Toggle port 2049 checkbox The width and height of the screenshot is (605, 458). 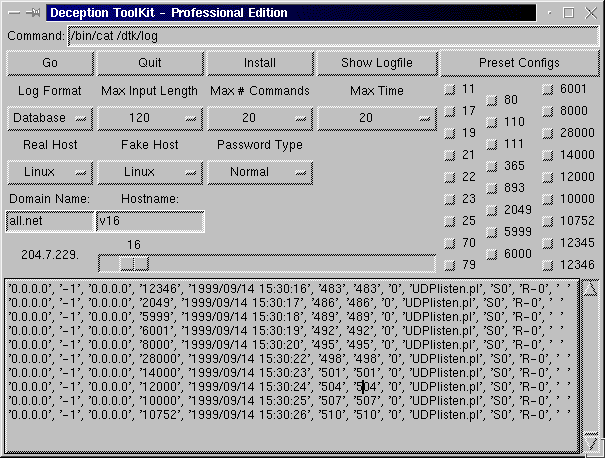492,210
